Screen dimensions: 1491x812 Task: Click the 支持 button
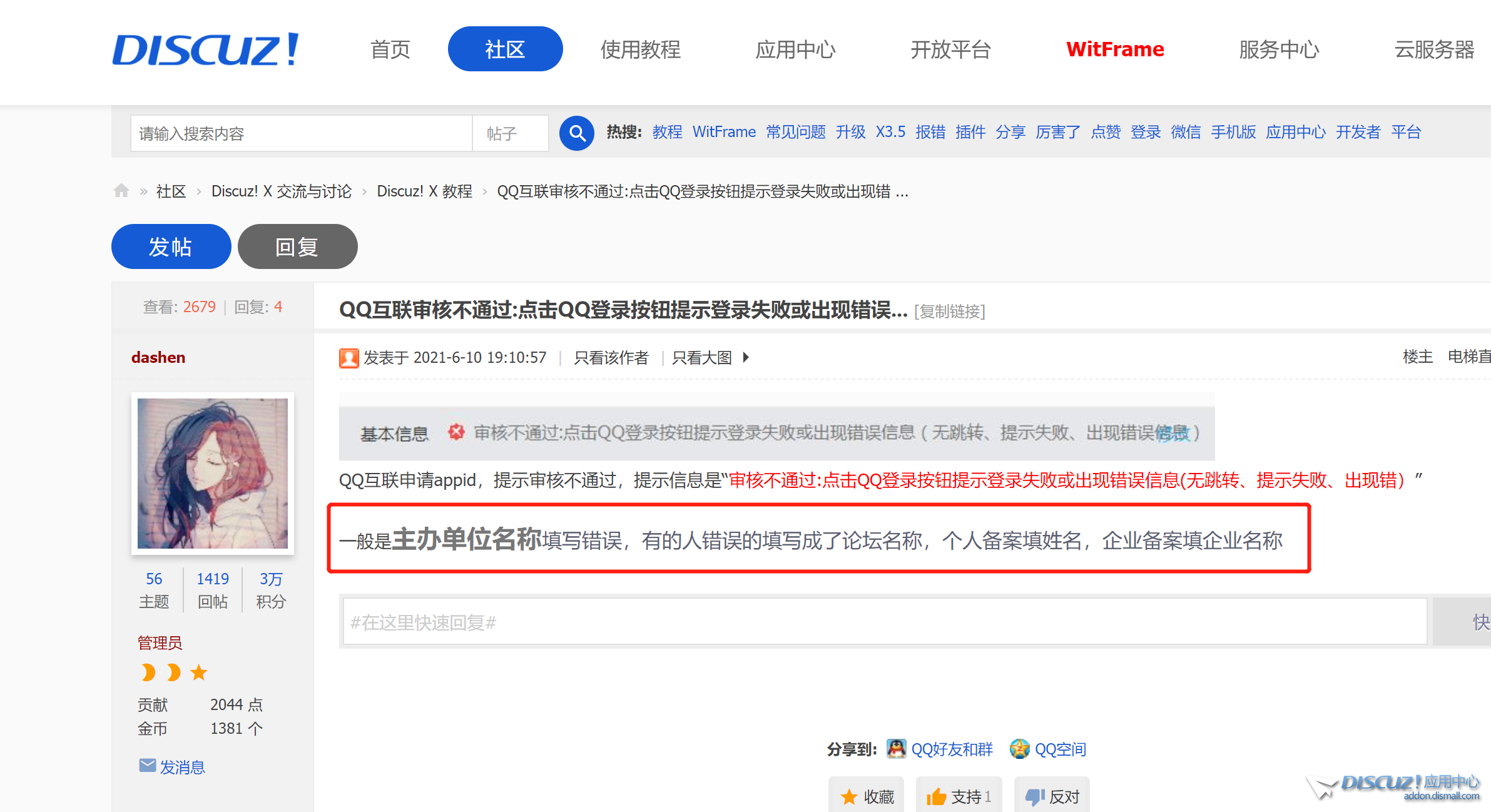pyautogui.click(x=959, y=795)
